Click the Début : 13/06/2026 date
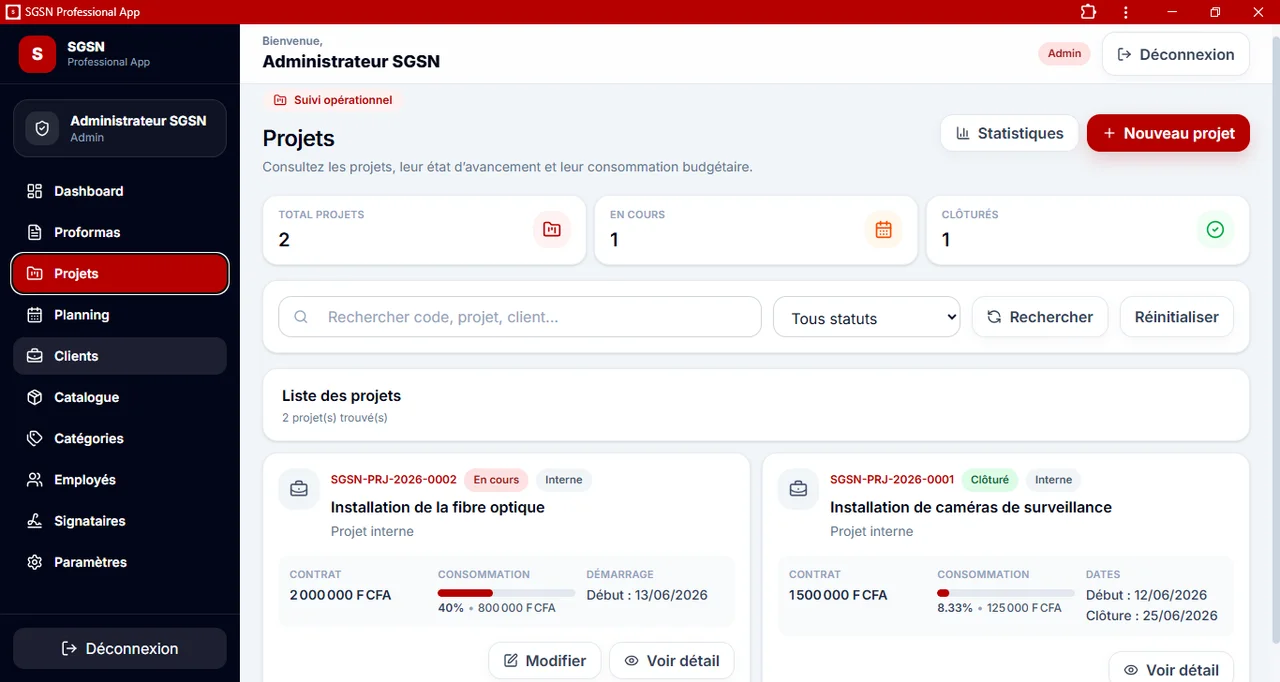 click(647, 595)
